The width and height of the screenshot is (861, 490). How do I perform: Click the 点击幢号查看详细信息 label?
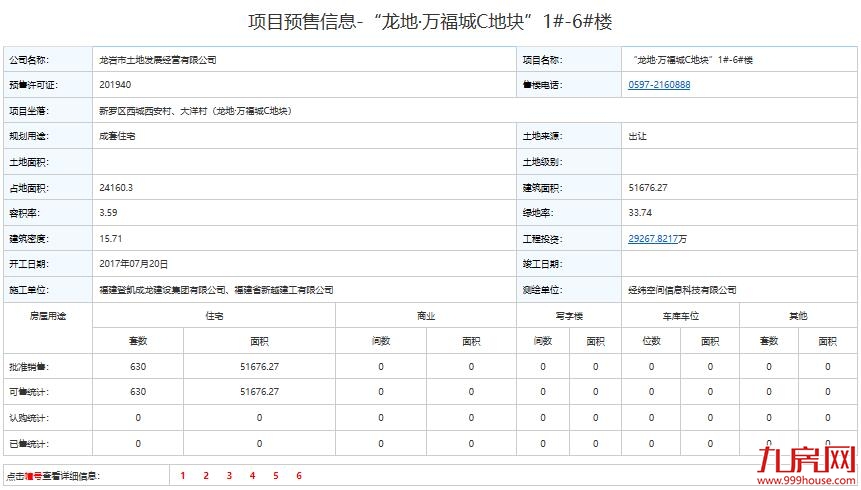coord(54,476)
